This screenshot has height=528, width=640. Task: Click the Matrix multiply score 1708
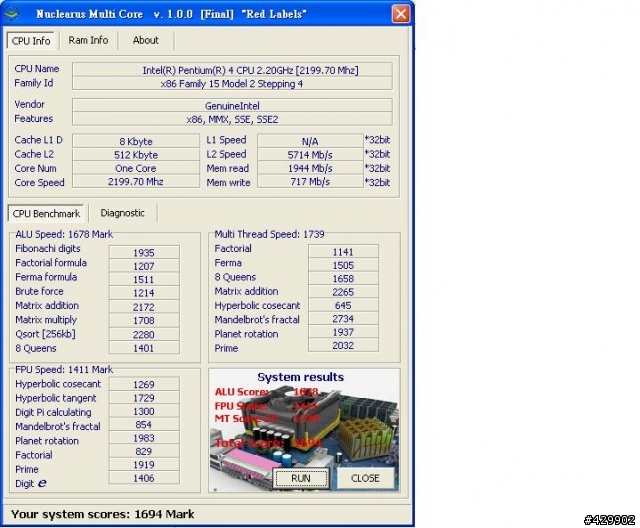pos(144,320)
